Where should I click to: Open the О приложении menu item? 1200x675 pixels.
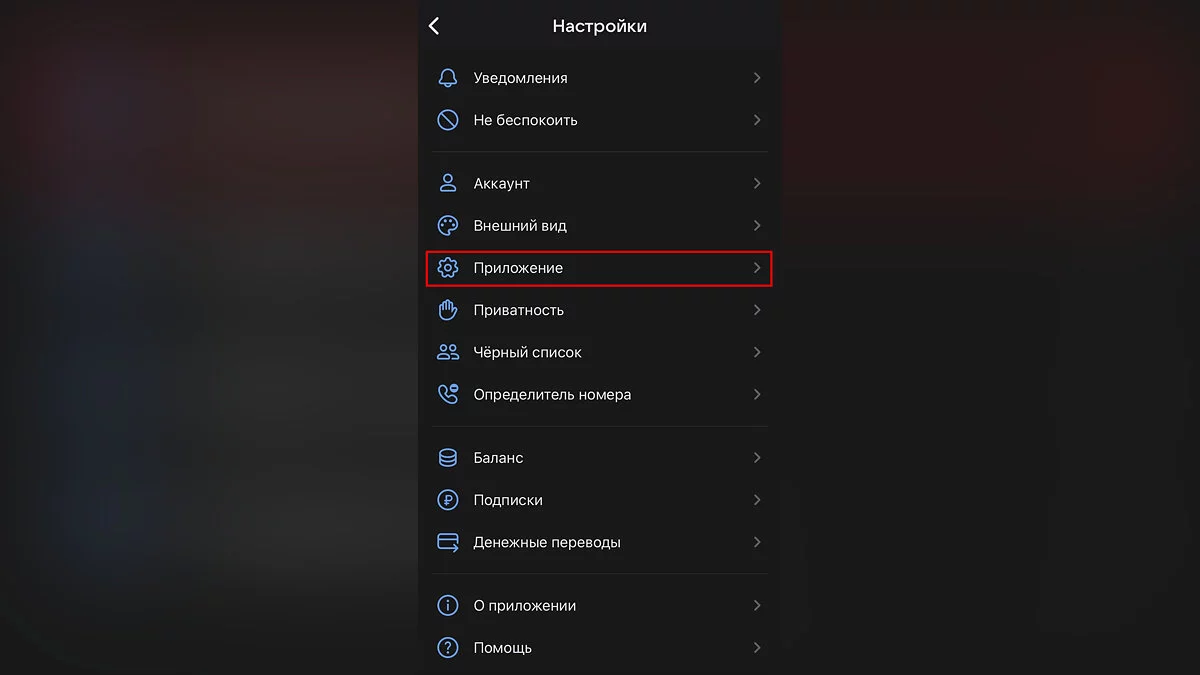pos(524,606)
